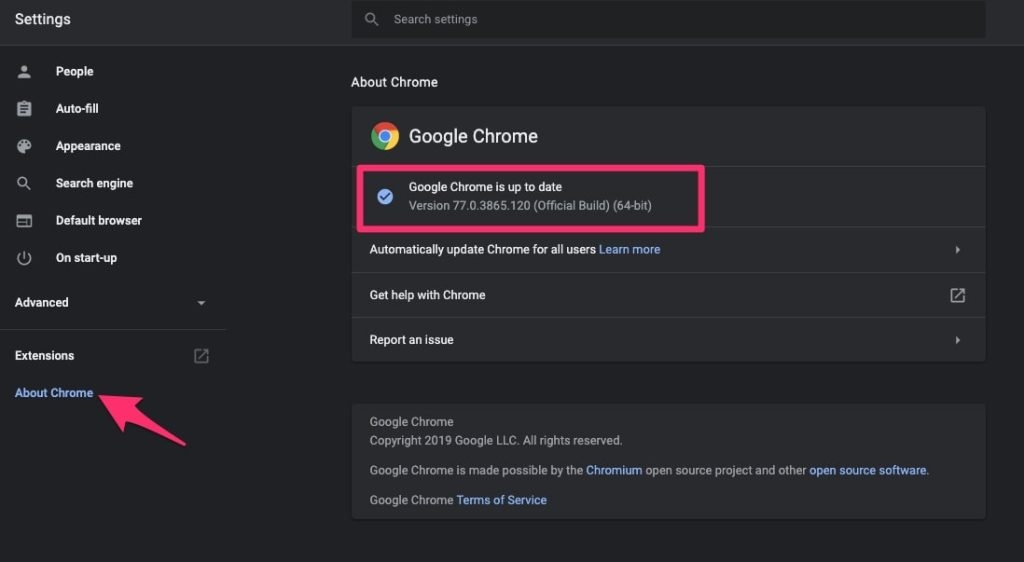Open the open source software link
1024x562 pixels.
(x=868, y=471)
